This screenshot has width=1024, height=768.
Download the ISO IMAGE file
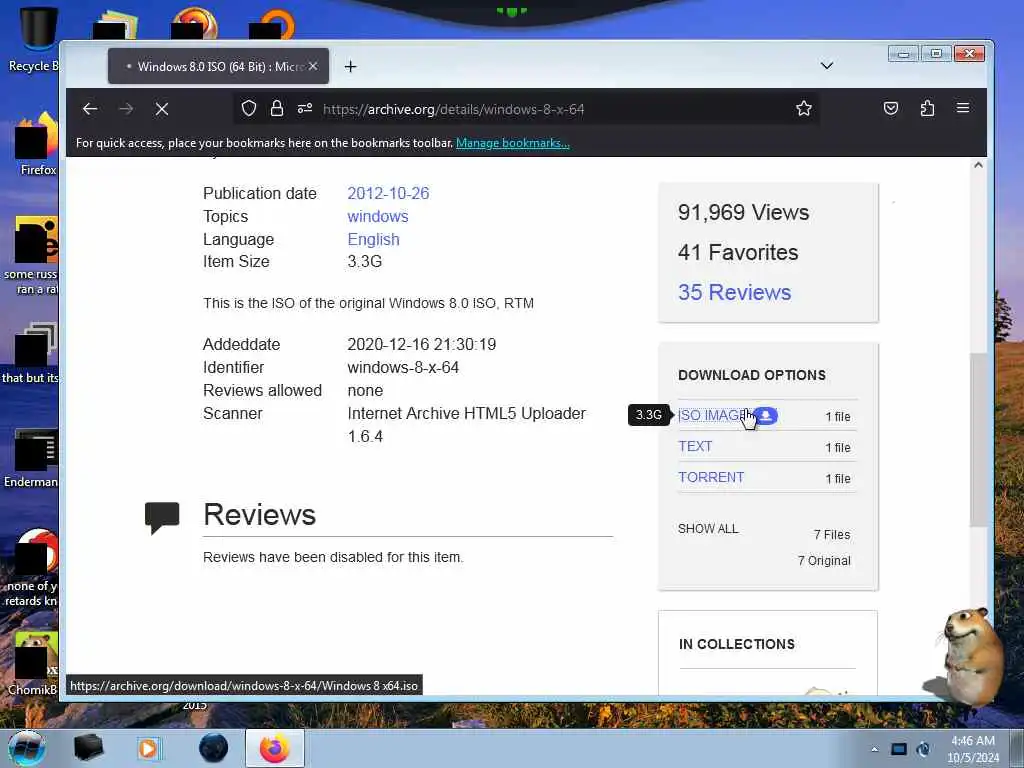(712, 415)
